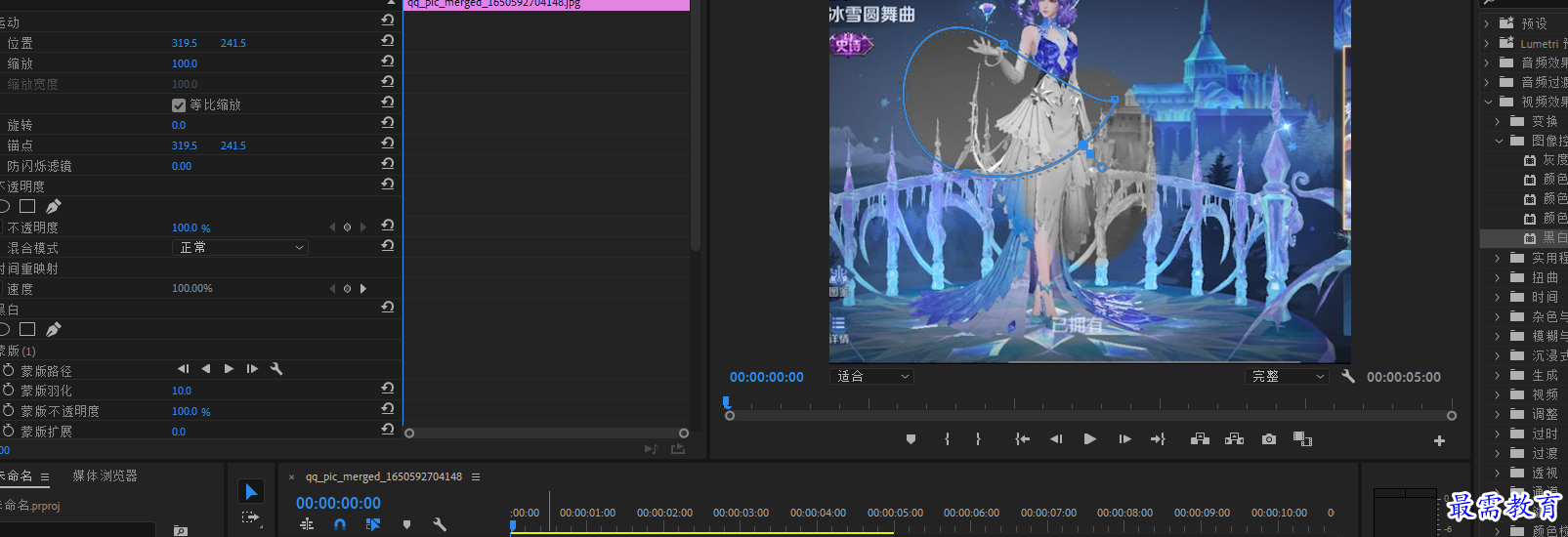Select the Track Select Forward tool
Screen dimensions: 1568x537
click(x=251, y=517)
